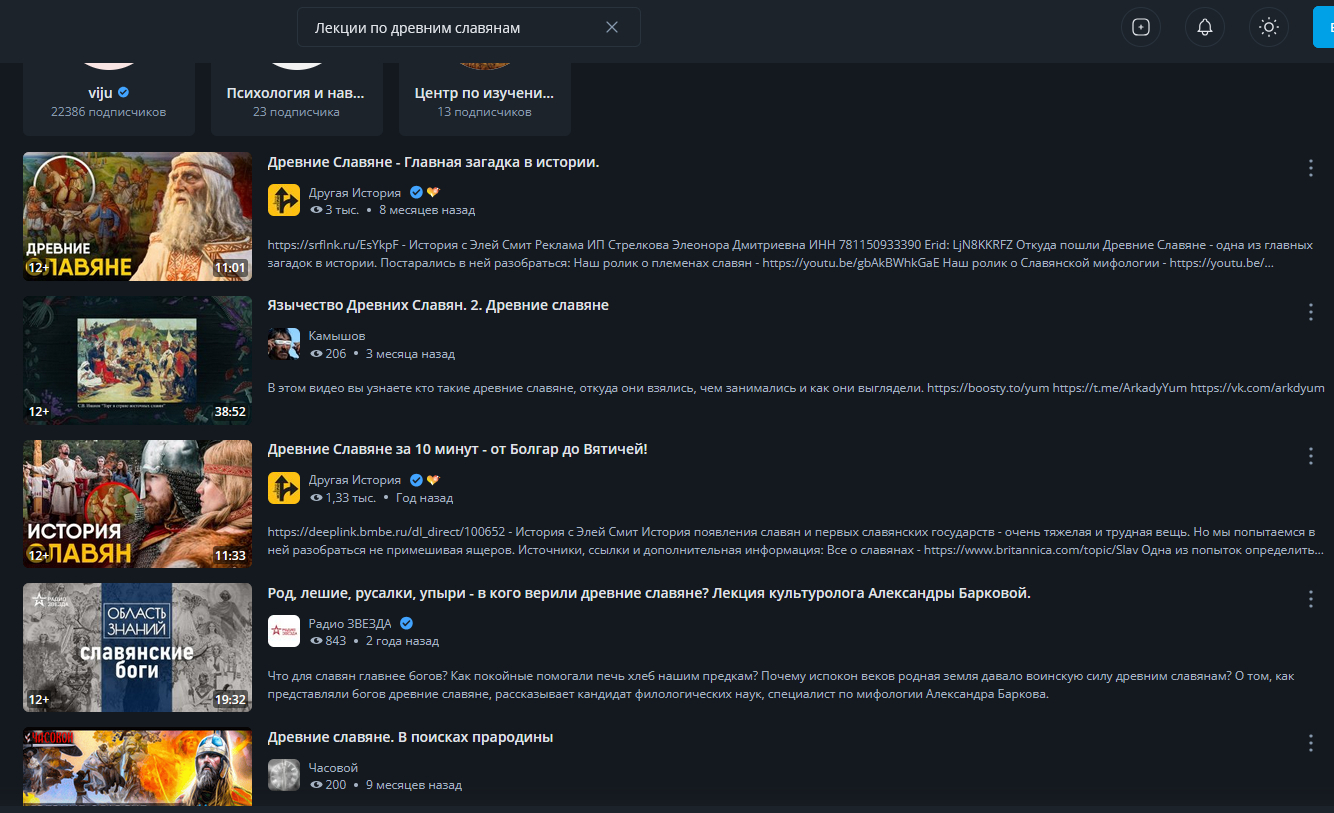Open more options for Баркова lecture video
The height and width of the screenshot is (813, 1334).
tap(1311, 599)
